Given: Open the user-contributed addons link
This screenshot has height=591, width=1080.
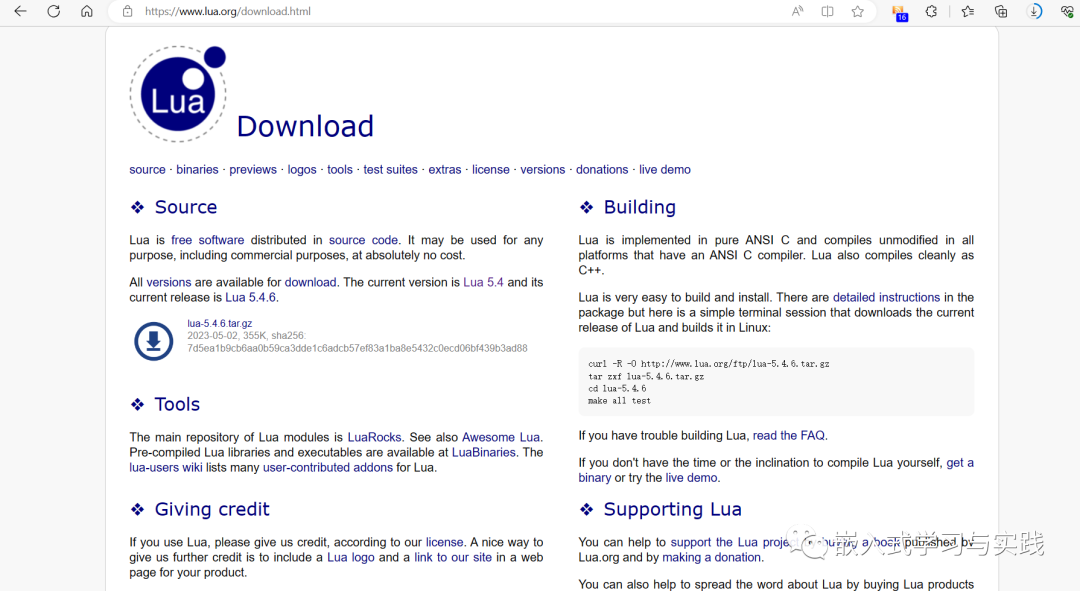Looking at the screenshot, I should click(x=328, y=467).
